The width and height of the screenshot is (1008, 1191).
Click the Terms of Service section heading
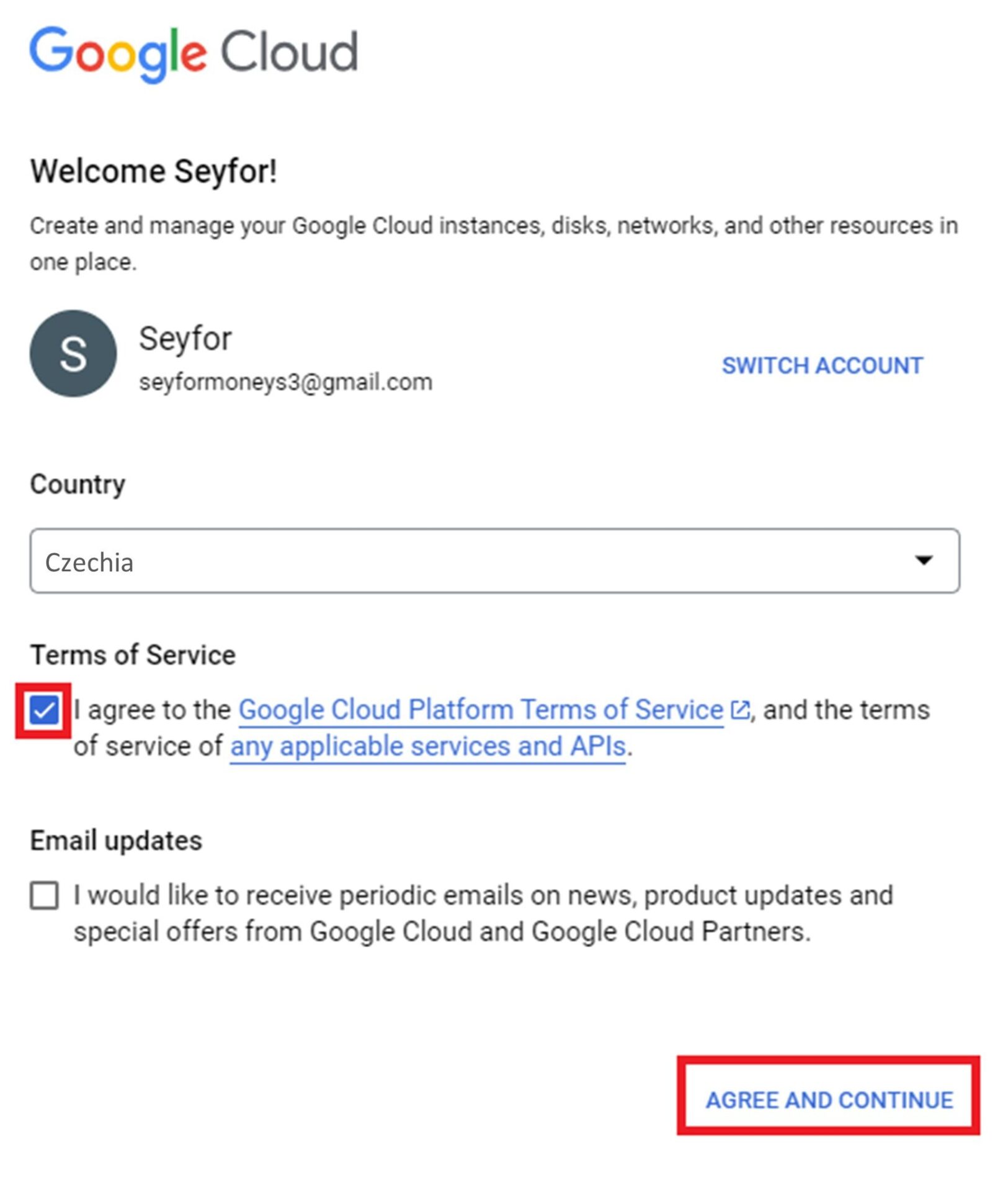[x=133, y=655]
